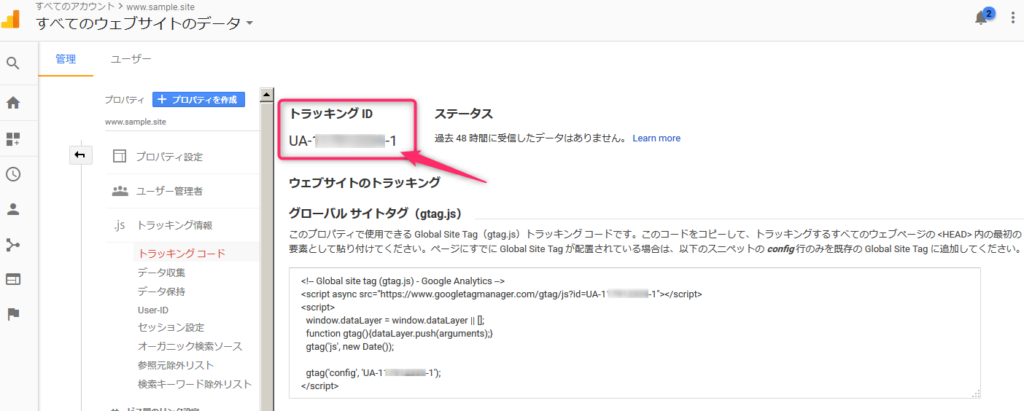
Task: Open notifications bell with badge 2
Action: [983, 17]
